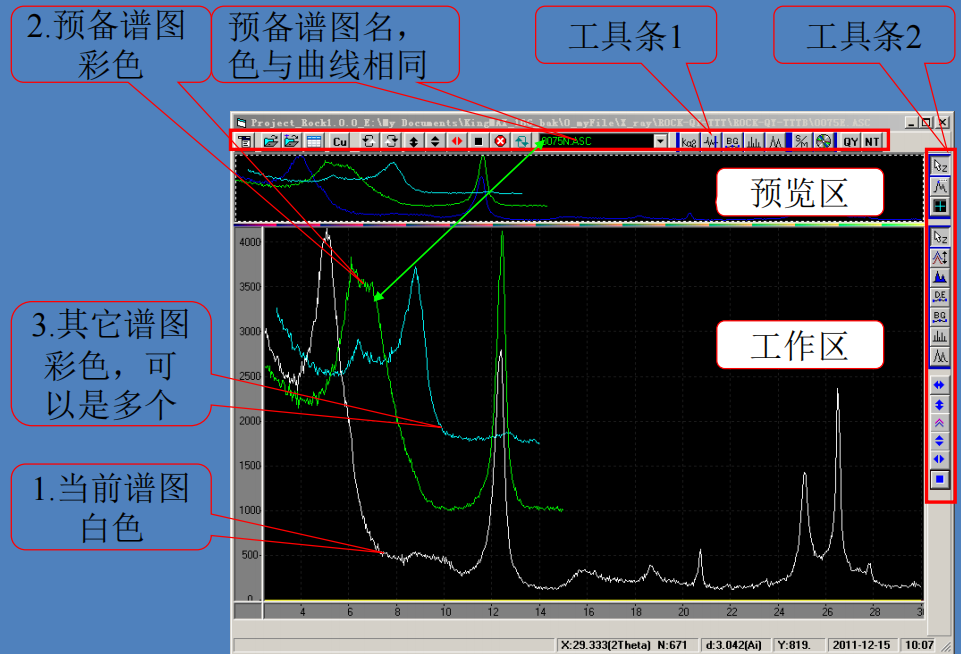Click the QY button in top toolbar
Viewport: 961px width, 654px height.
coord(850,142)
